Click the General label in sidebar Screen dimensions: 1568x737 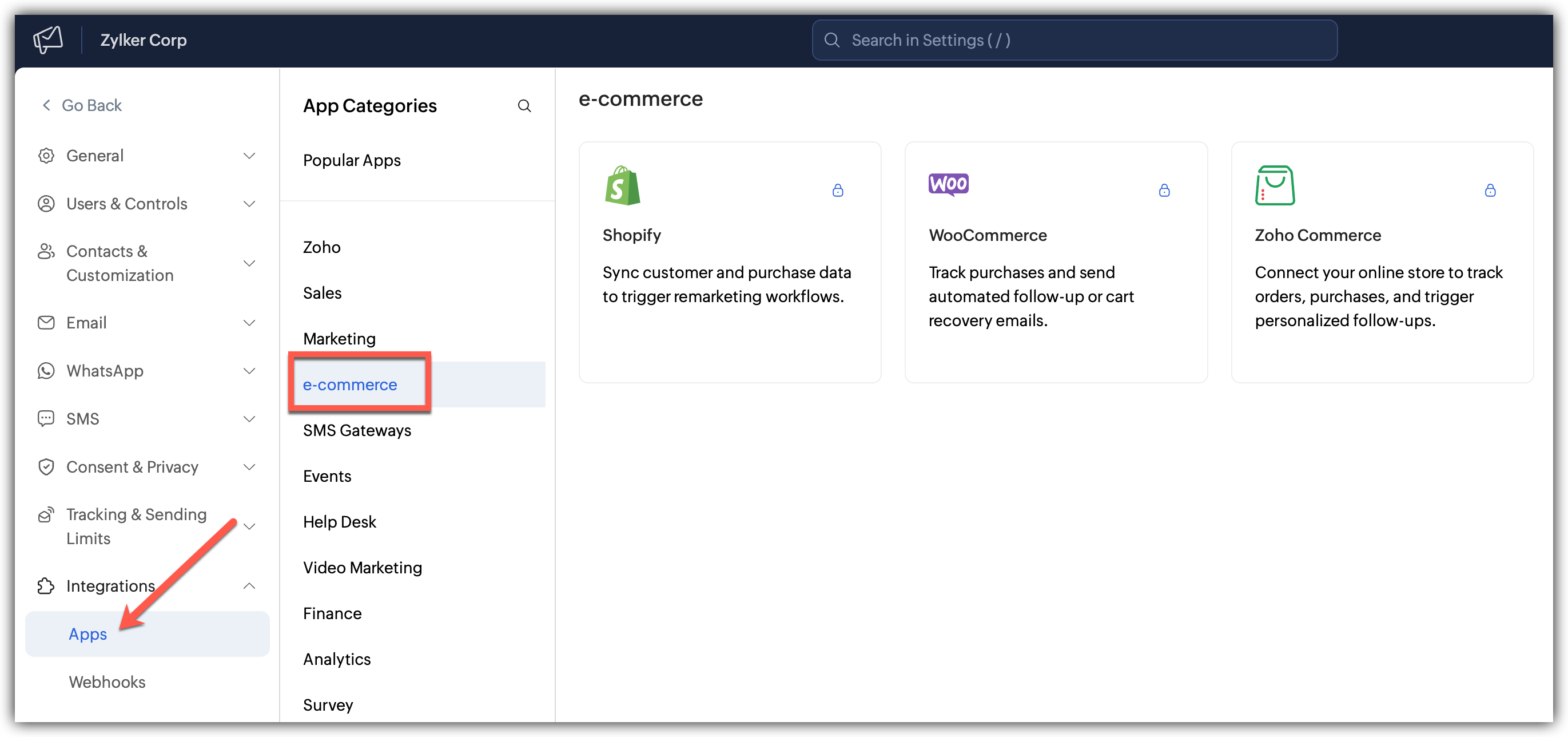(x=95, y=156)
